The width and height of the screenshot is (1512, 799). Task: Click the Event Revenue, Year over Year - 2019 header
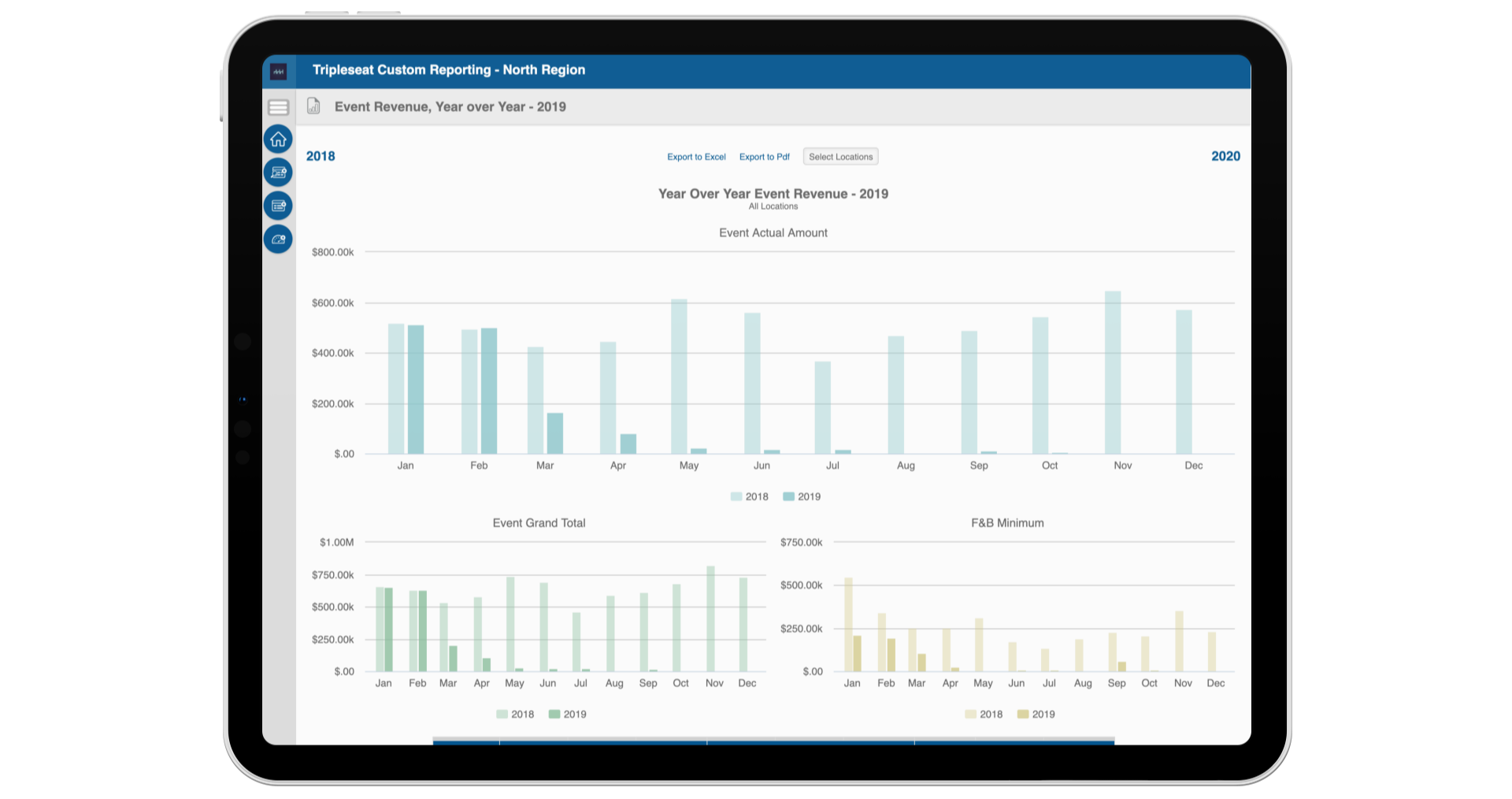coord(450,106)
